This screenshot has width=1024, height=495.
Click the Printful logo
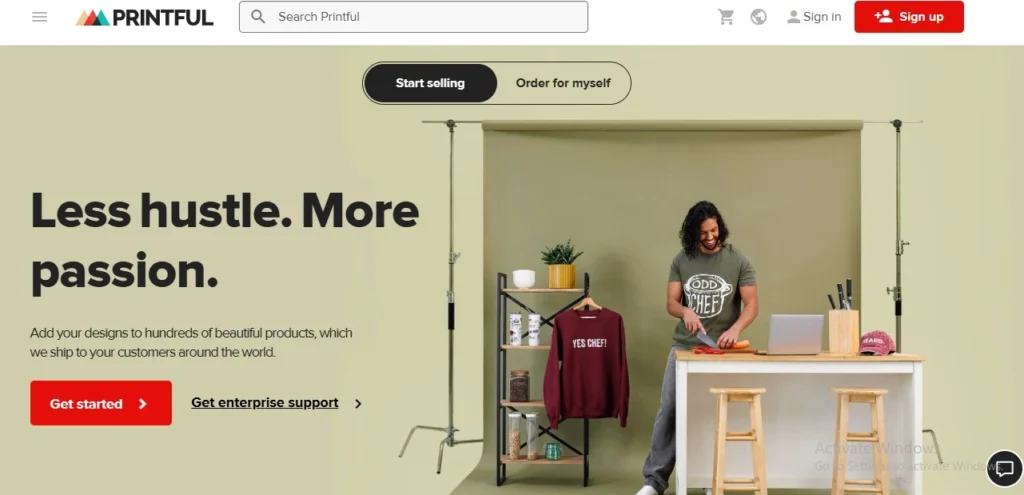pyautogui.click(x=144, y=18)
